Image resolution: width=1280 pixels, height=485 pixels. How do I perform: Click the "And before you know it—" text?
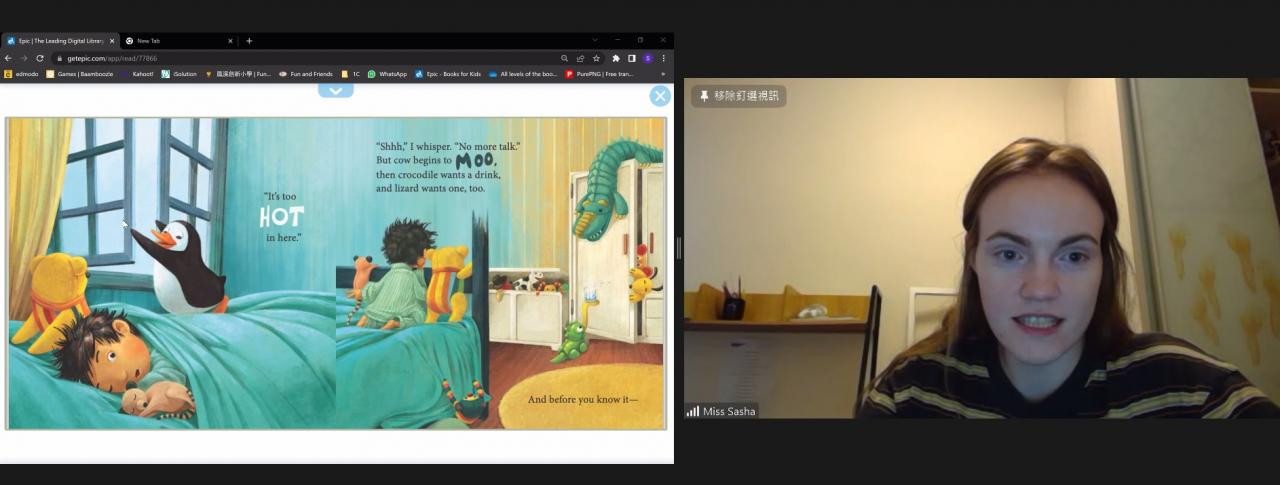click(x=582, y=400)
